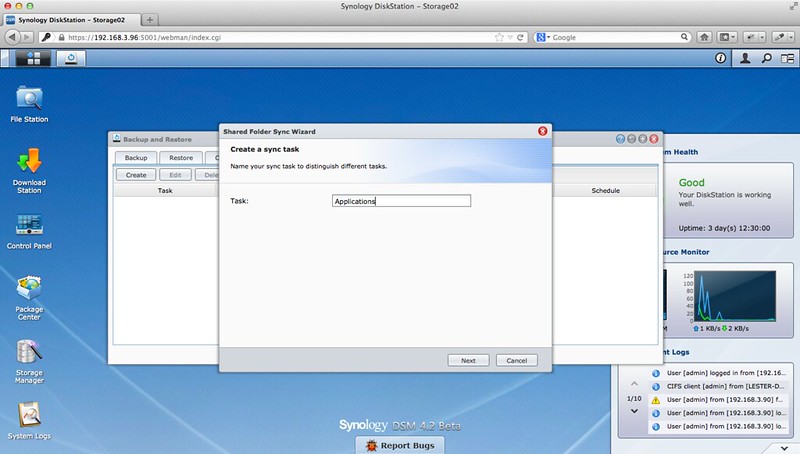Image resolution: width=800 pixels, height=454 pixels.
Task: Open File Station desktop icon
Action: 29,104
